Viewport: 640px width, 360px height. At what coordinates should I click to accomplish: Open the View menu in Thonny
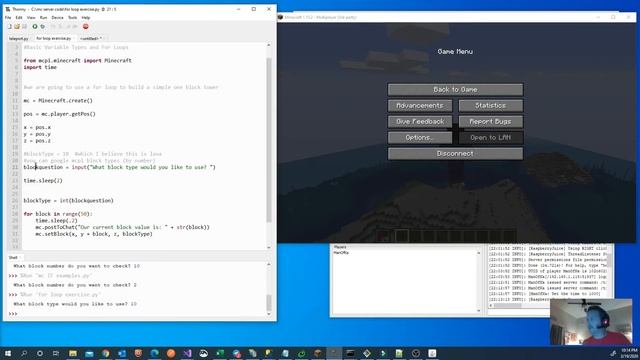(x=31, y=18)
